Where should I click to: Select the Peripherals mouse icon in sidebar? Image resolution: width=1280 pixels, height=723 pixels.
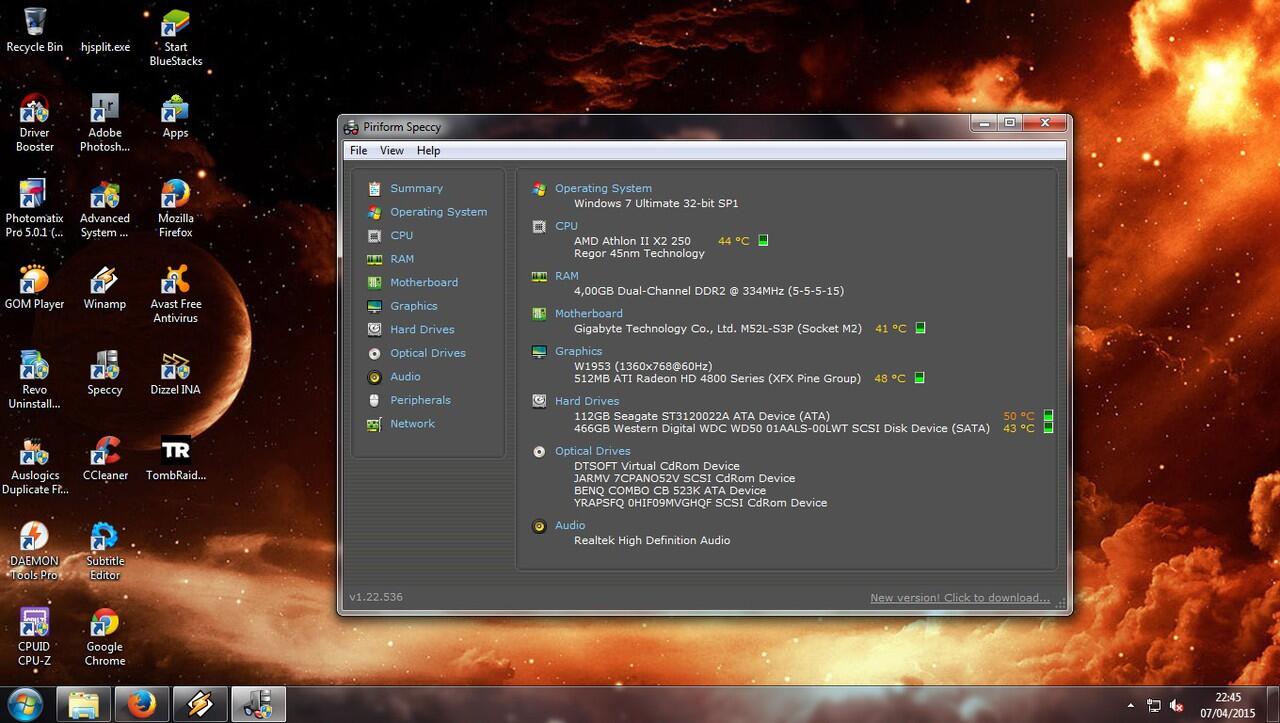(374, 400)
